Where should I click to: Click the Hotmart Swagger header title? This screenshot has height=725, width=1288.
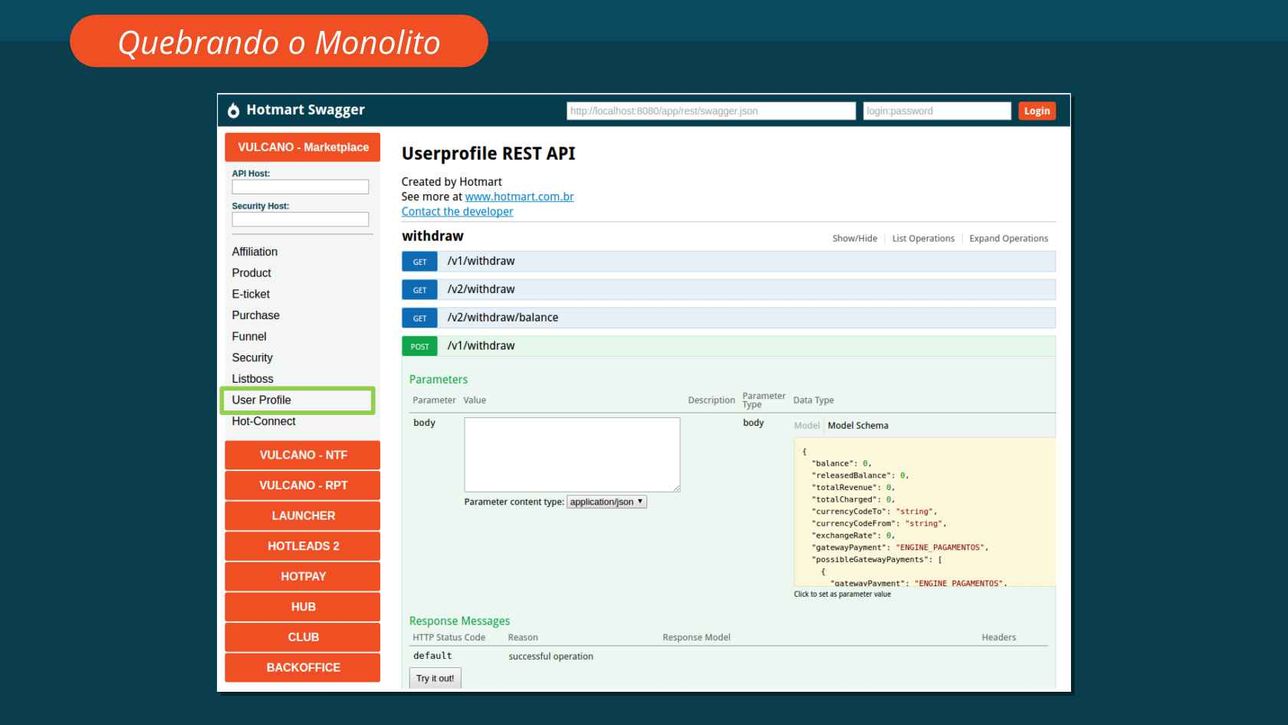[306, 110]
